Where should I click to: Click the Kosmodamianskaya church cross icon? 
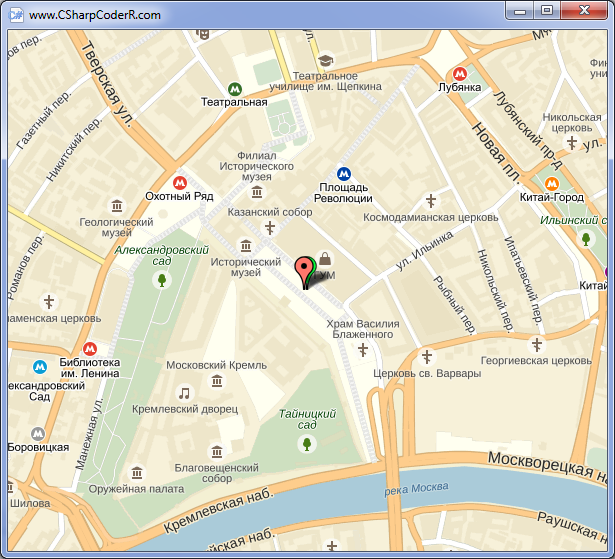[x=431, y=201]
